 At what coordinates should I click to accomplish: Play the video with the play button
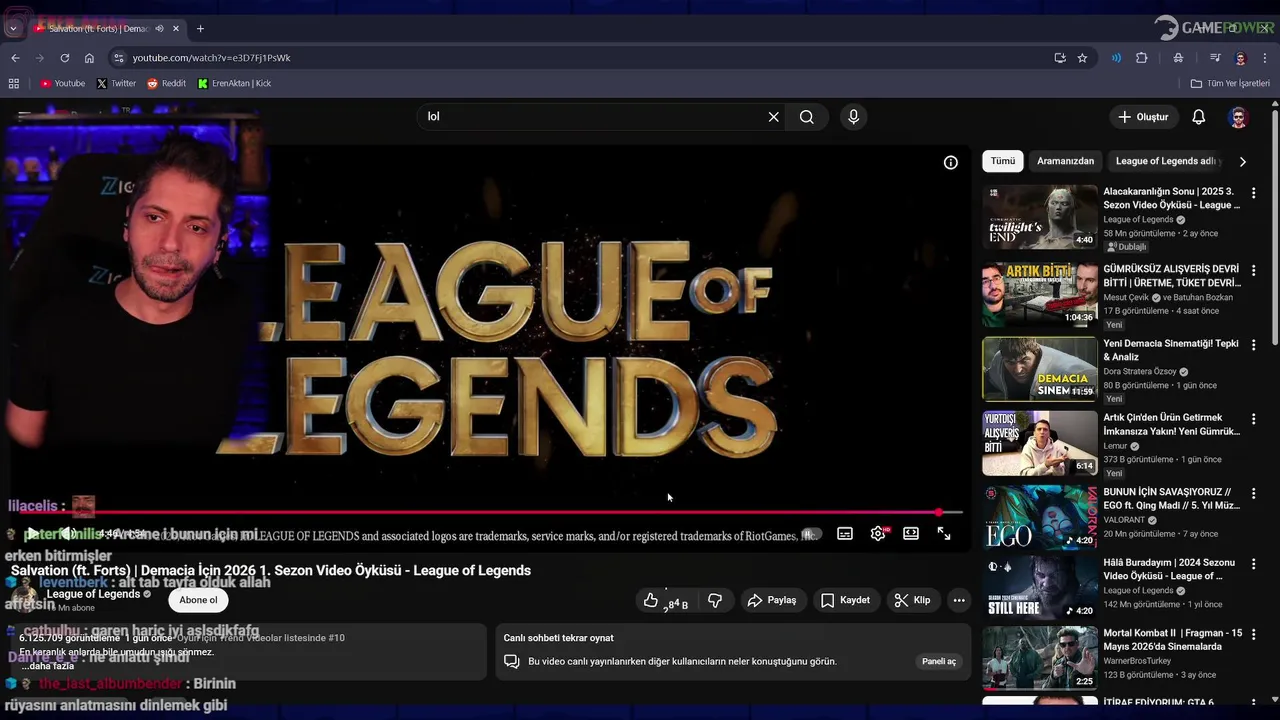[x=32, y=534]
